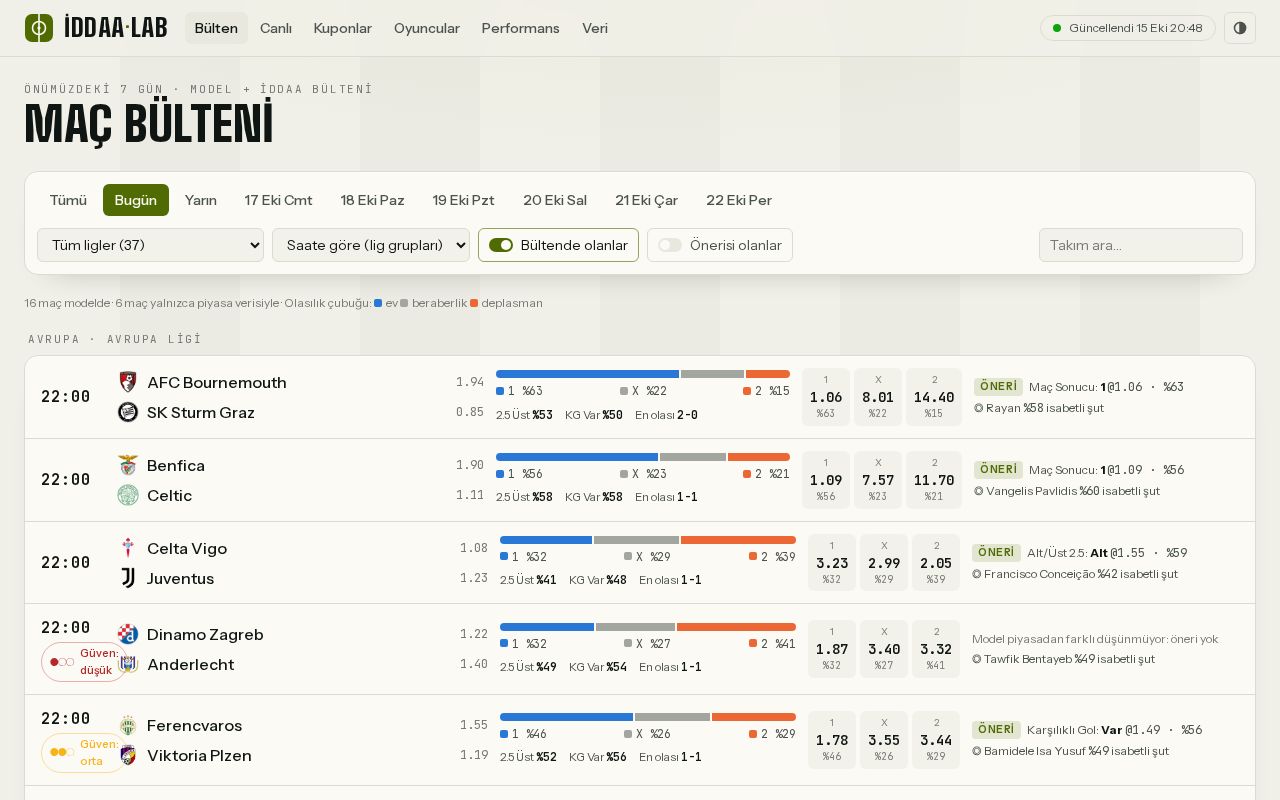Screen dimensions: 1280x800
Task: Click the Dinamo Zagreb club crest
Action: click(x=128, y=634)
